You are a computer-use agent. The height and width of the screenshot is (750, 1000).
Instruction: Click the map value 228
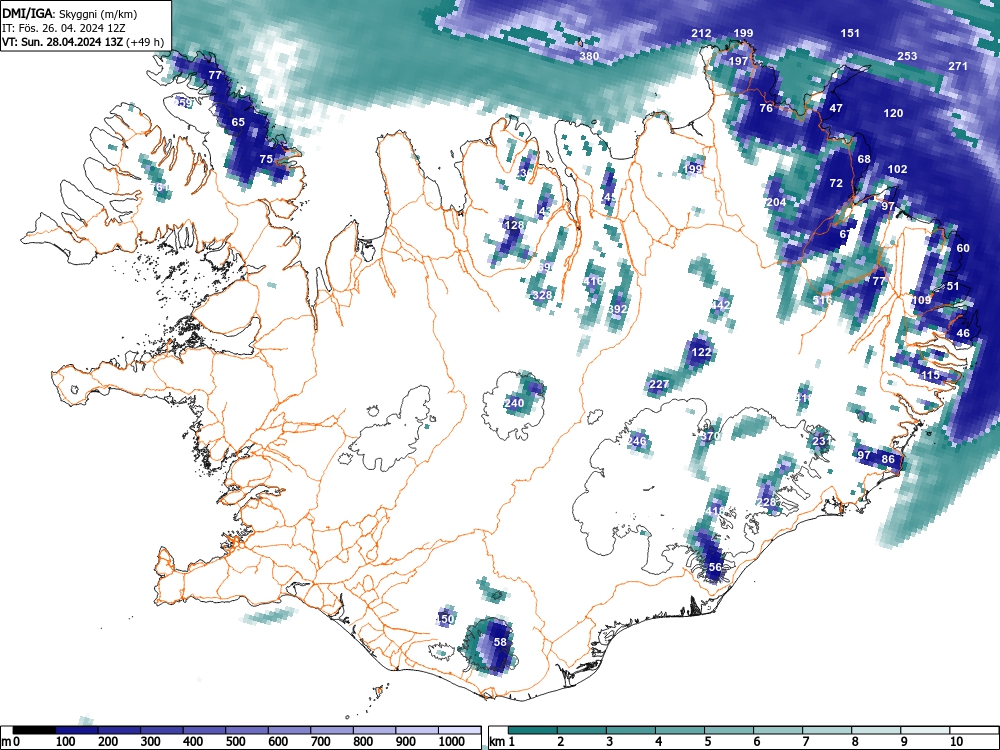(767, 502)
